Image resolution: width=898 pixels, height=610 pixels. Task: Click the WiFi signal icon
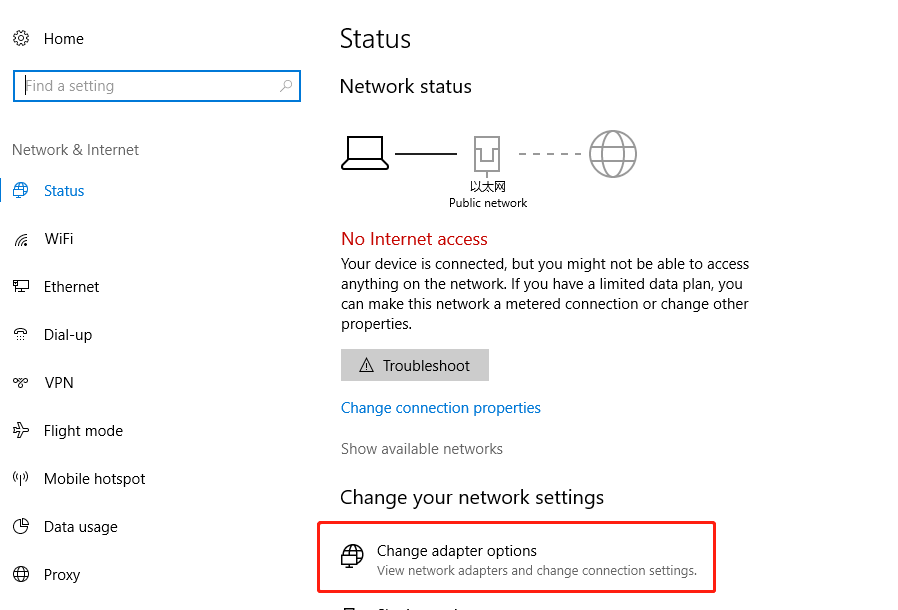pyautogui.click(x=21, y=239)
